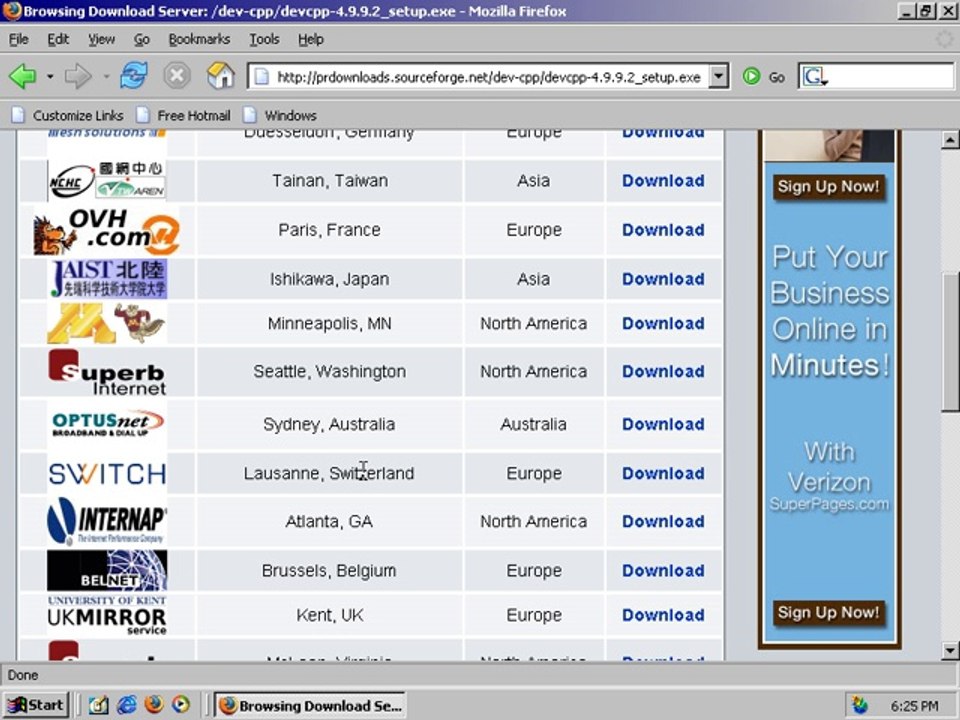960x720 pixels.
Task: Click the BELNET mirror logo
Action: 107,570
